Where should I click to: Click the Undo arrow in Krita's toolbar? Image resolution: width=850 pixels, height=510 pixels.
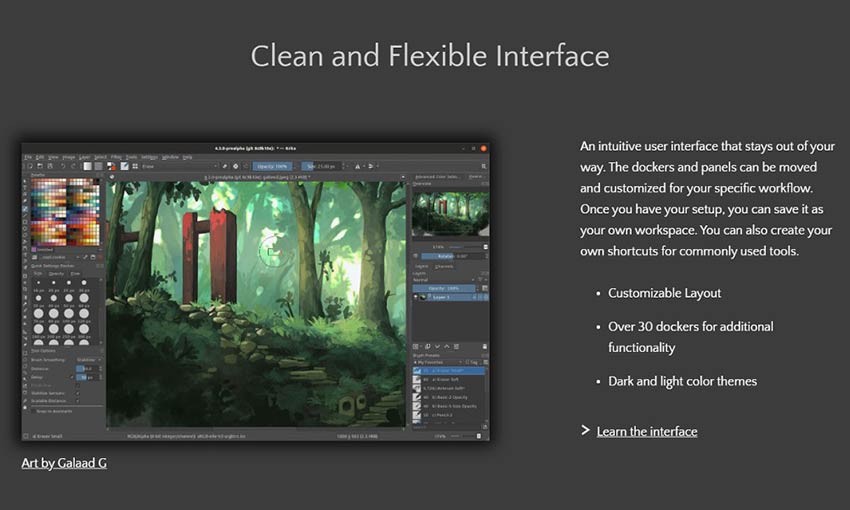(x=63, y=166)
